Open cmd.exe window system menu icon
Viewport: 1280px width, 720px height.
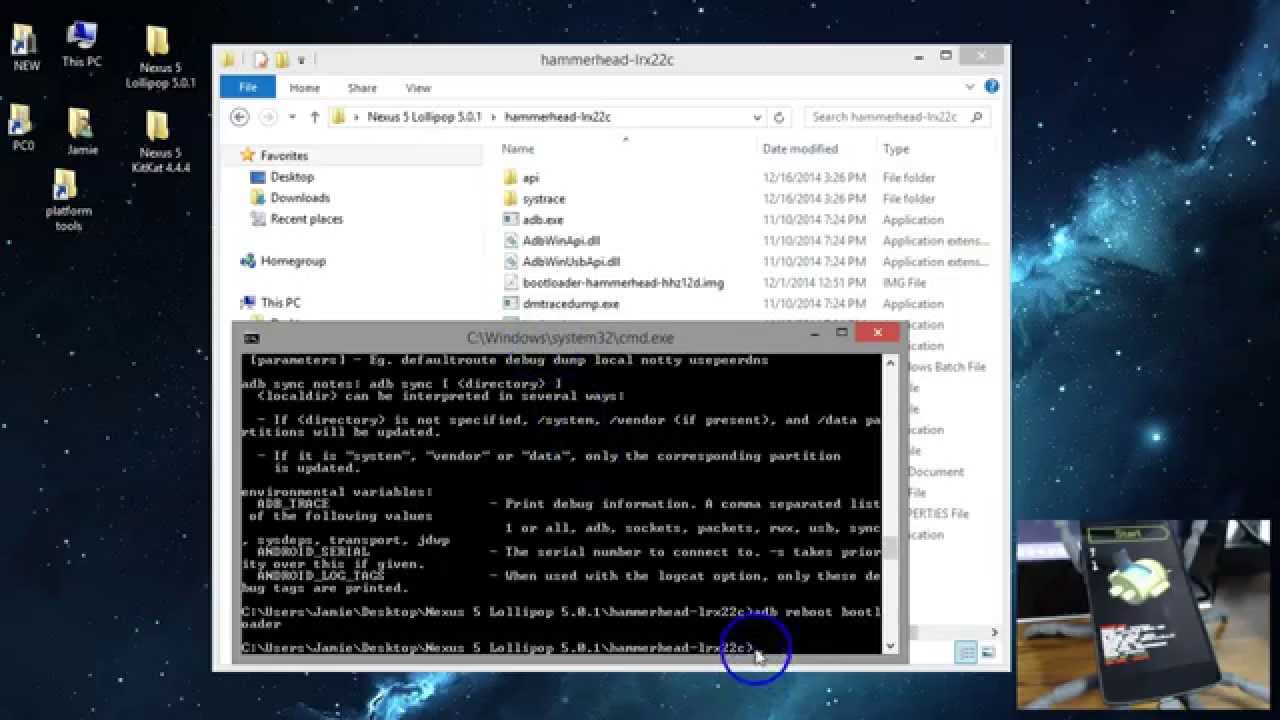(x=252, y=339)
